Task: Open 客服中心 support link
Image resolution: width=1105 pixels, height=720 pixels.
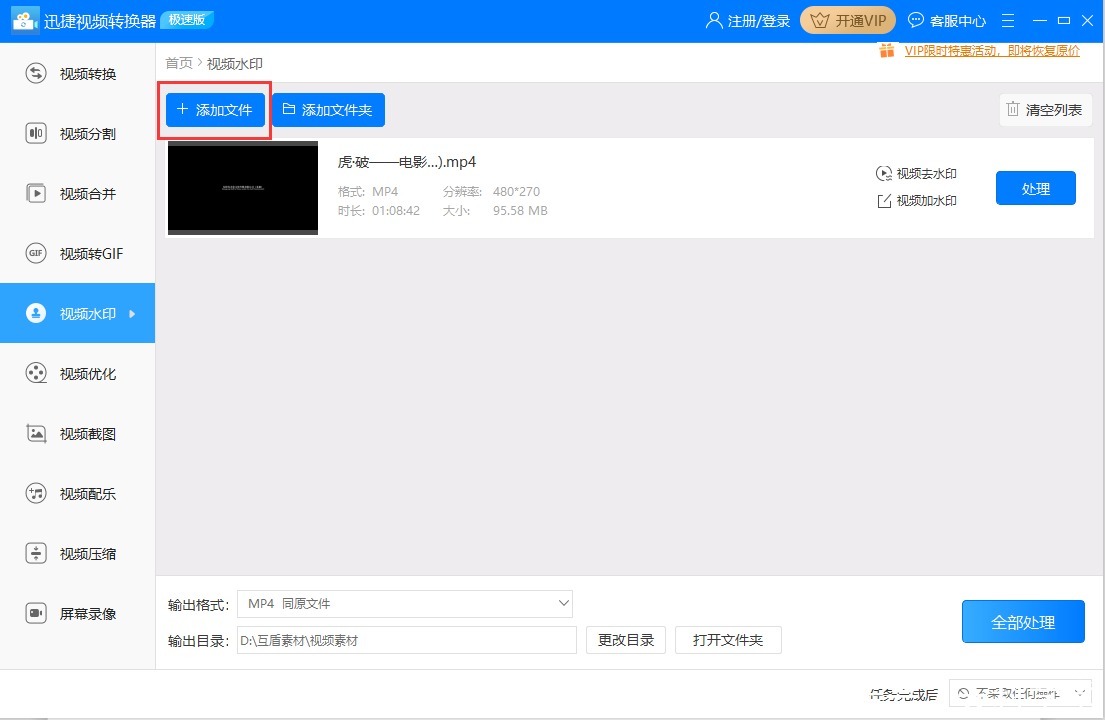Action: point(957,21)
